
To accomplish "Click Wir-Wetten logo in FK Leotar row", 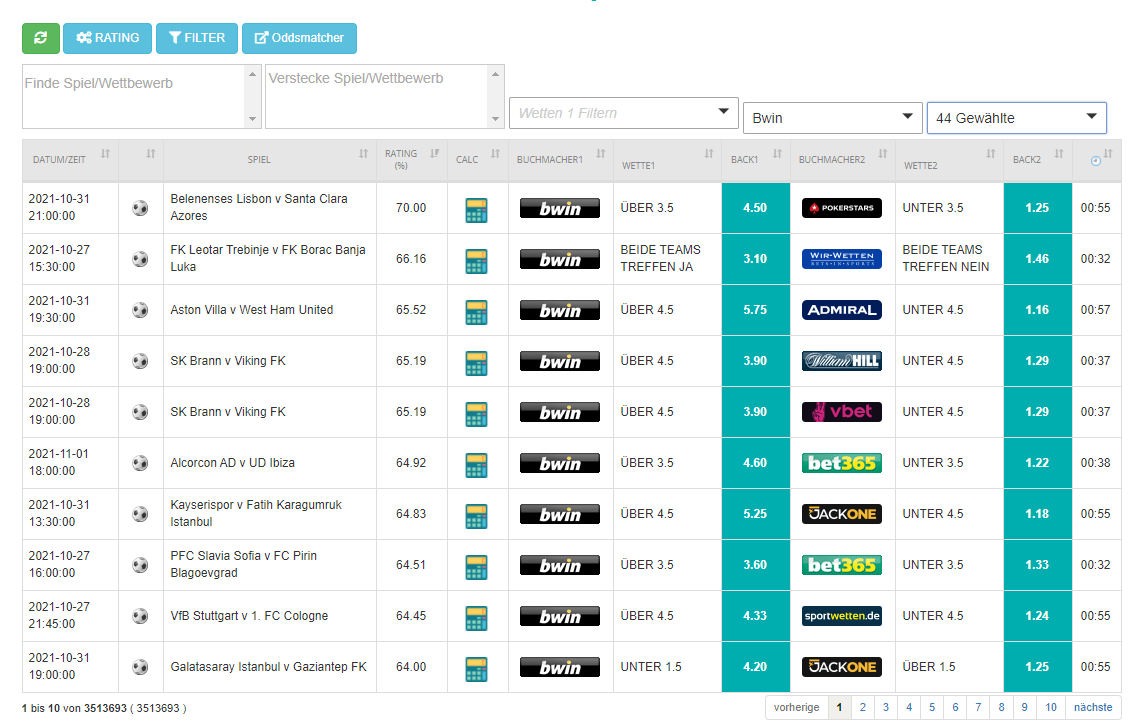I will click(842, 259).
